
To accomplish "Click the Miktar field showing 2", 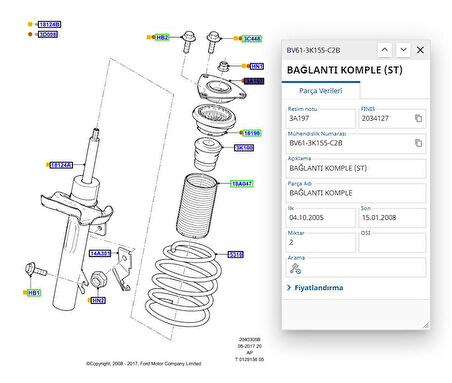I will coord(321,242).
